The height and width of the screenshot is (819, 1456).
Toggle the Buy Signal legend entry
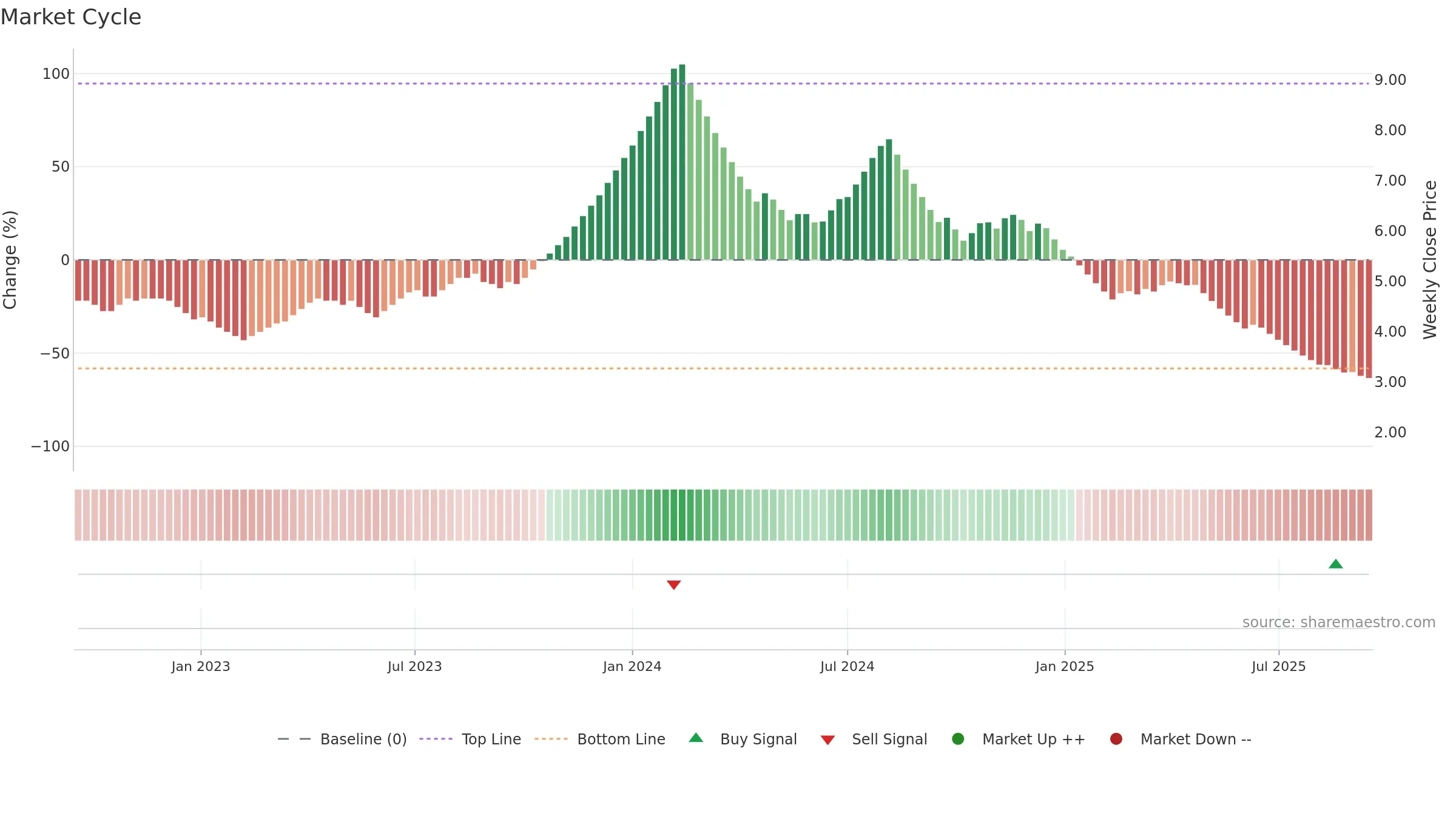(743, 739)
